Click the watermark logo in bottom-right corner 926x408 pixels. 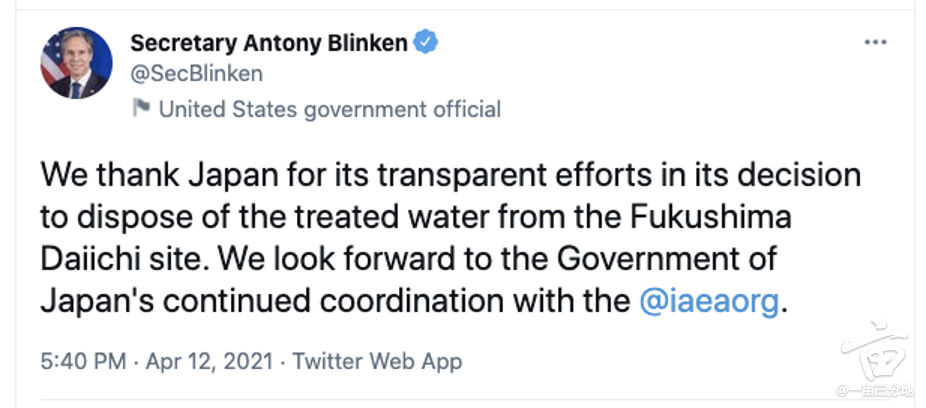(875, 350)
